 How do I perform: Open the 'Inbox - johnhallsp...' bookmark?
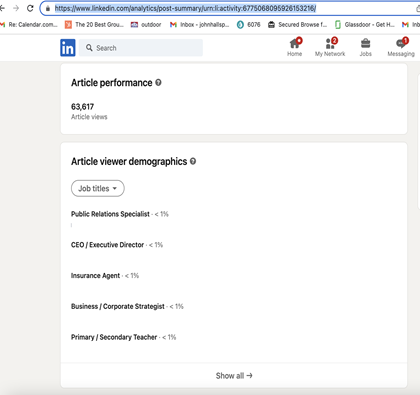click(199, 25)
